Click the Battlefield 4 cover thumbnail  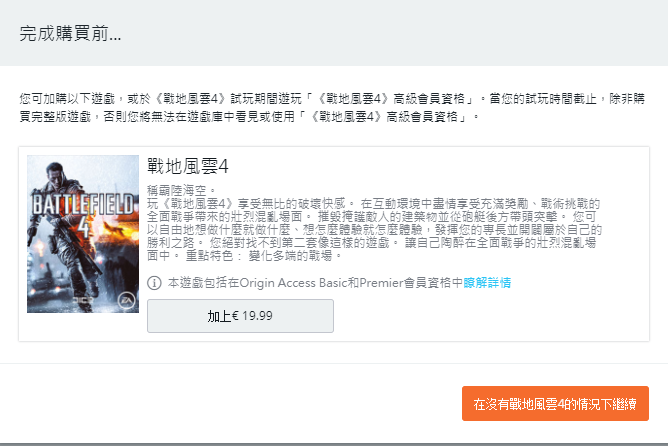pos(83,234)
